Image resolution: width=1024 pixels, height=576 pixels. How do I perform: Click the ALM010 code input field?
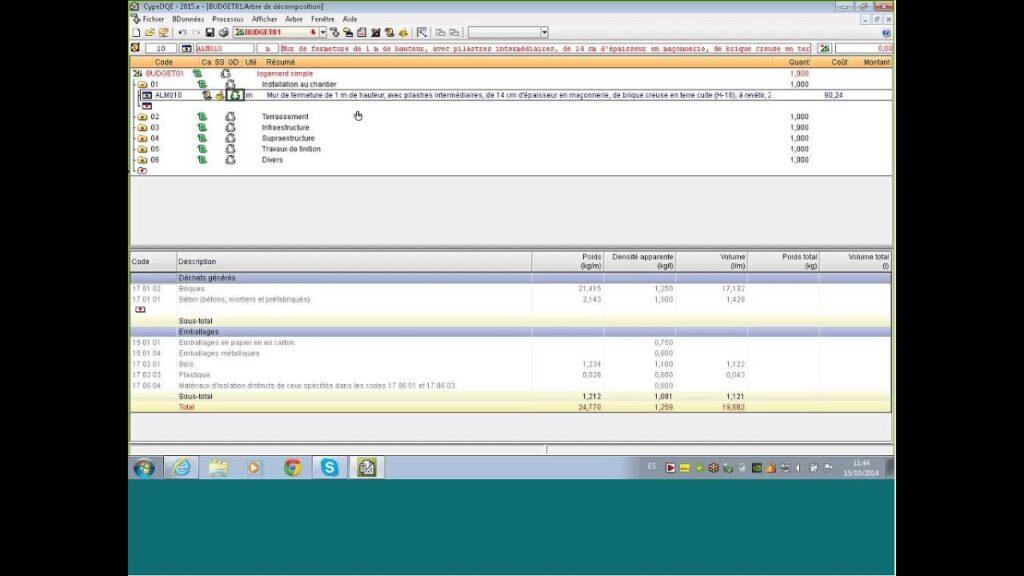pos(224,48)
